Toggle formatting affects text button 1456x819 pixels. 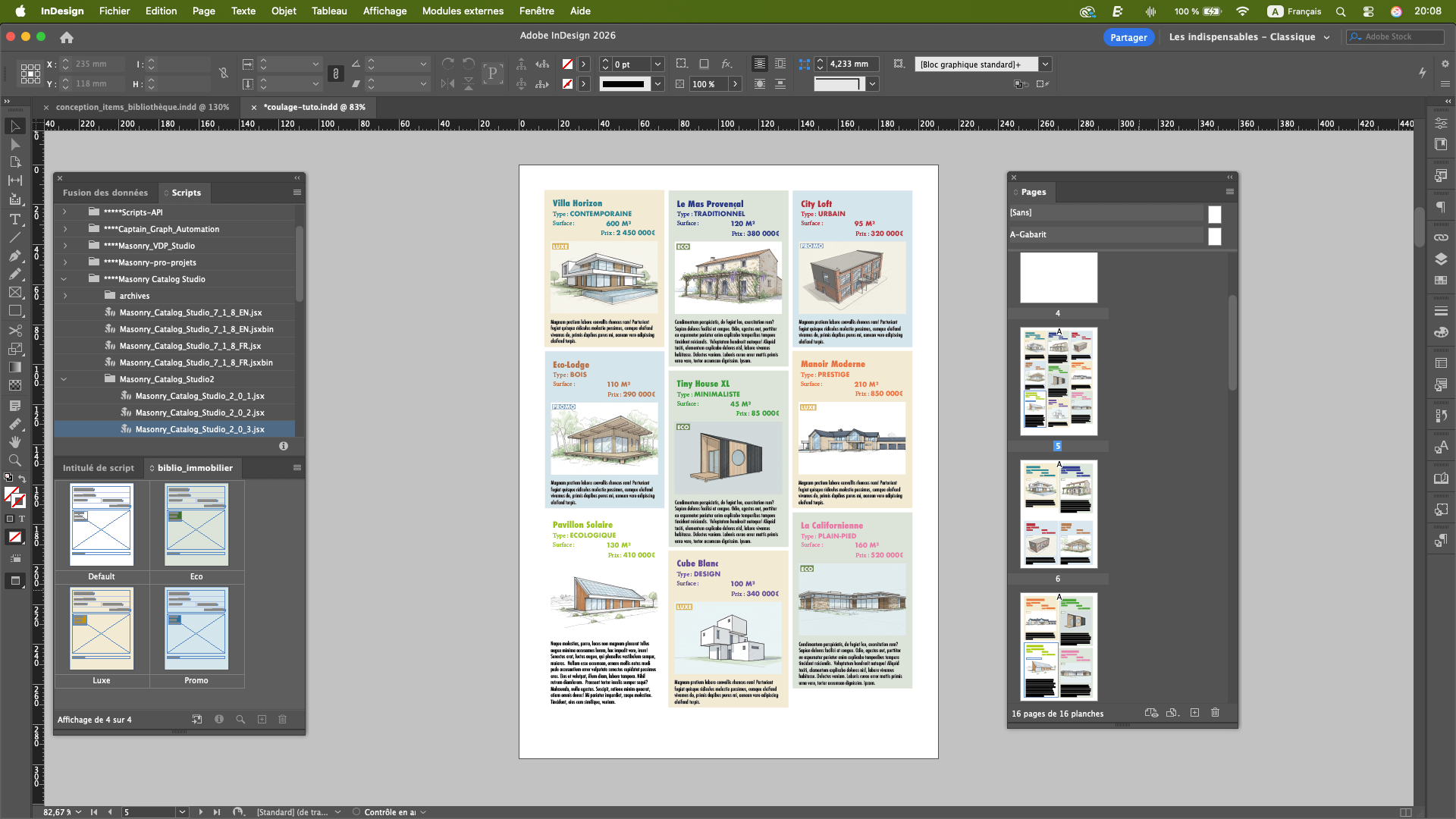point(22,519)
